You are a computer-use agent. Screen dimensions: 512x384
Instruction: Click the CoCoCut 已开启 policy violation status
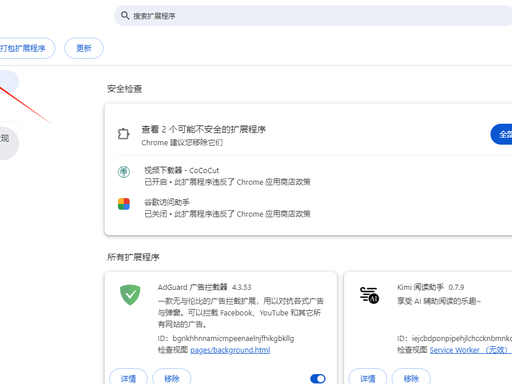227,182
